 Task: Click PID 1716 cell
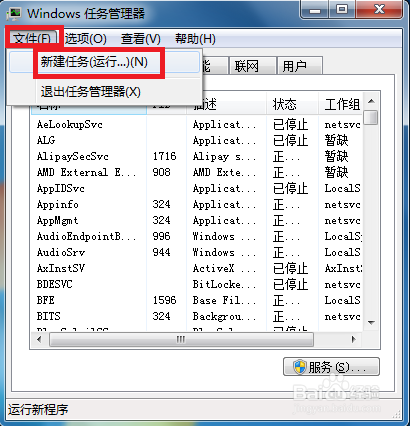[x=164, y=156]
